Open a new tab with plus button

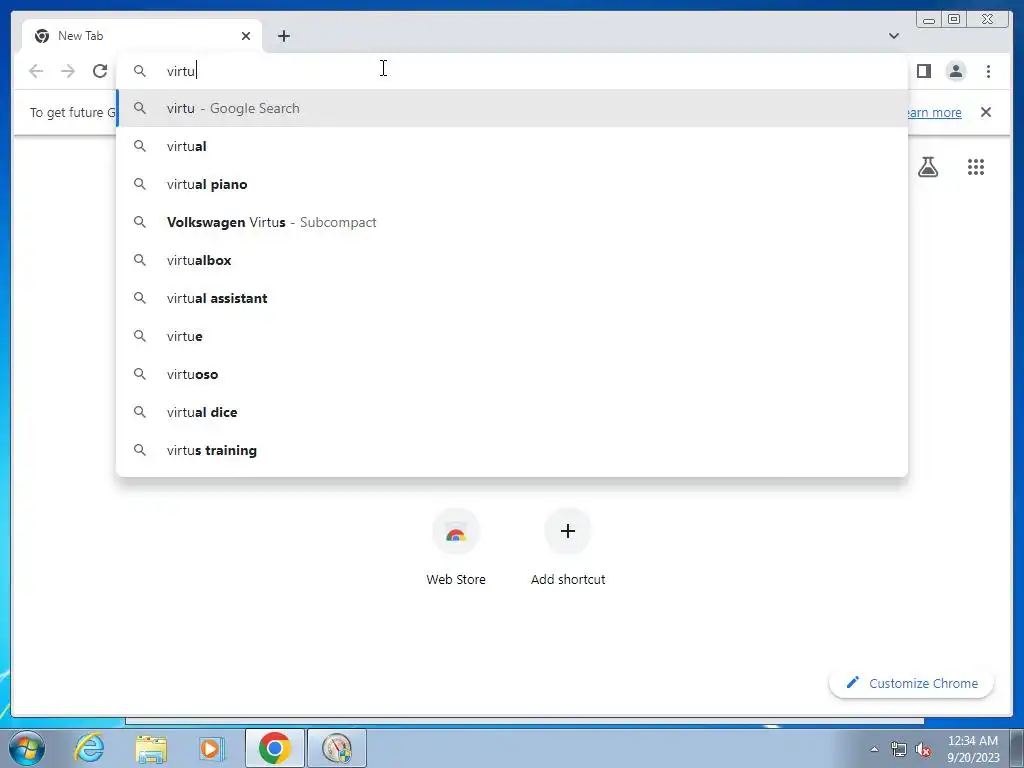[x=283, y=36]
